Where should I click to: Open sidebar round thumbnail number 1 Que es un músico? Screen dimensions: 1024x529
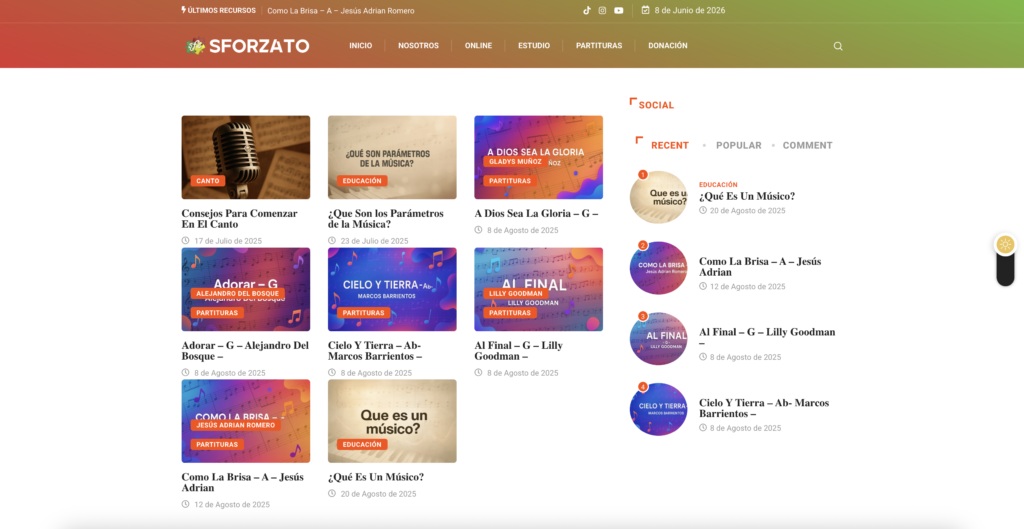(658, 197)
